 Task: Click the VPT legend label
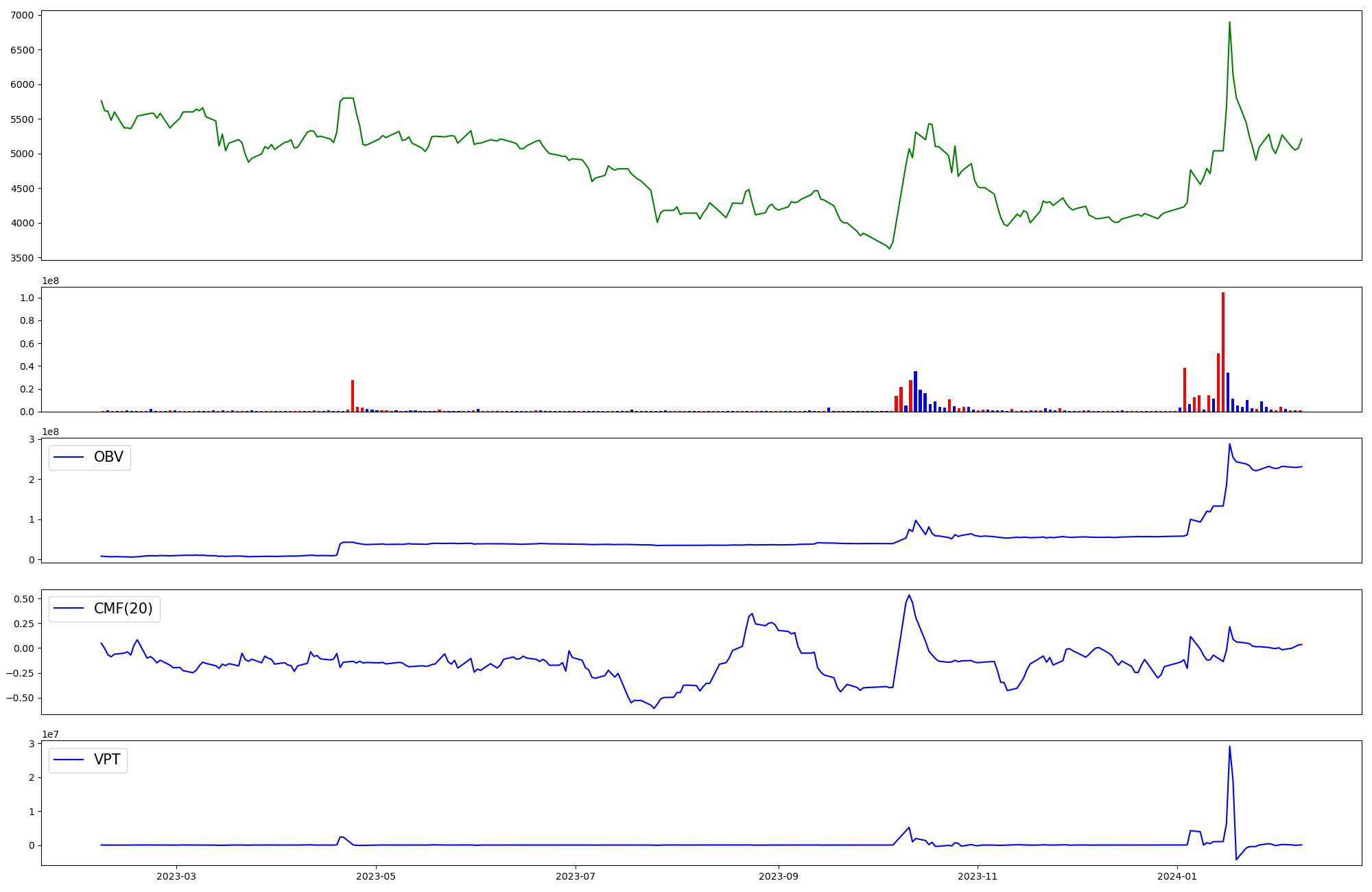[107, 760]
